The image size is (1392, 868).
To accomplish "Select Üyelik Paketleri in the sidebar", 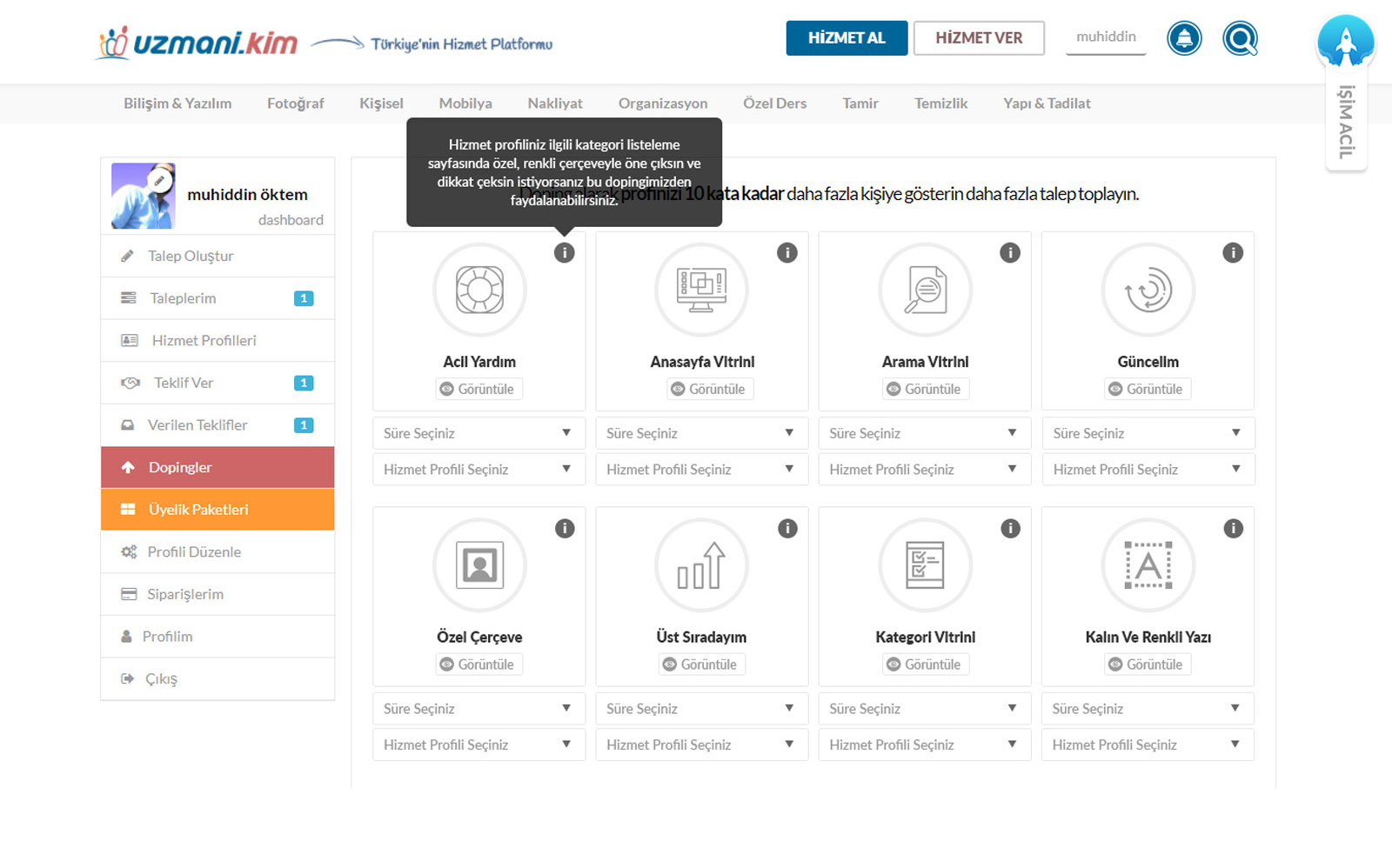I will click(217, 510).
